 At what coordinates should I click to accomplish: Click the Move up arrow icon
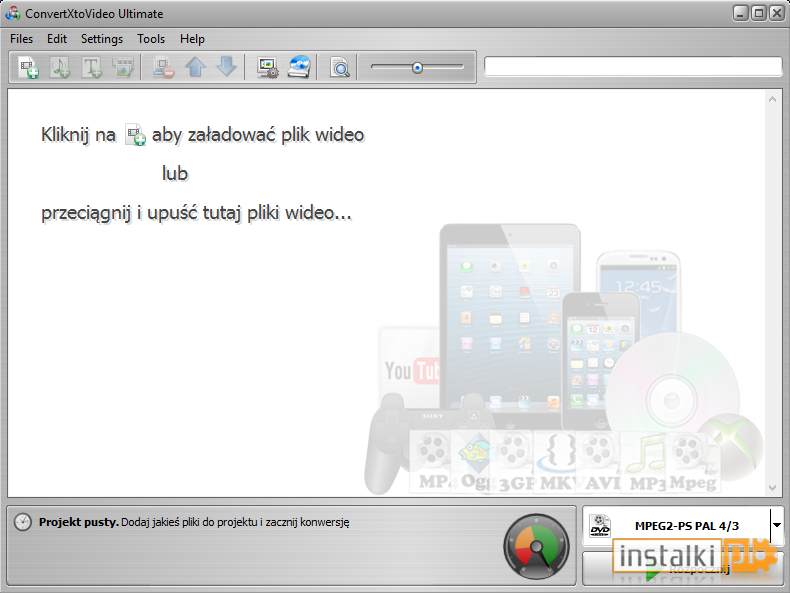point(195,67)
